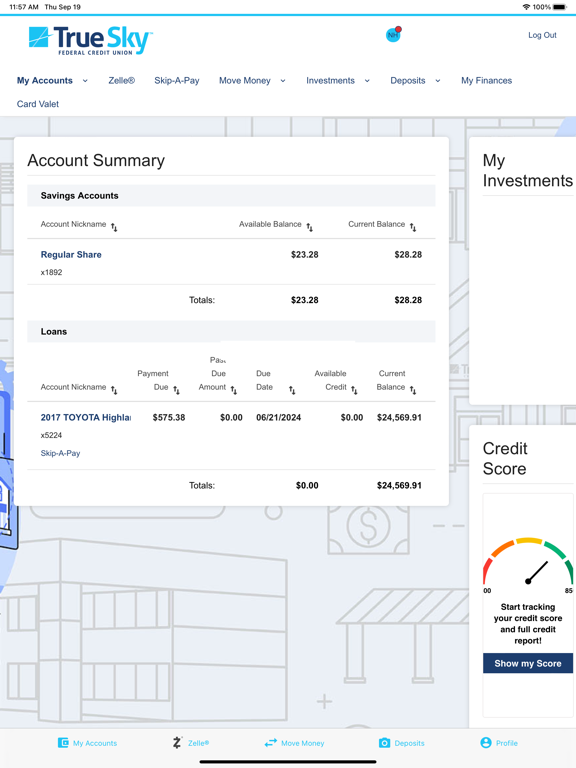The width and height of the screenshot is (576, 768).
Task: Tap Zelle icon in bottom bar
Action: click(x=177, y=743)
